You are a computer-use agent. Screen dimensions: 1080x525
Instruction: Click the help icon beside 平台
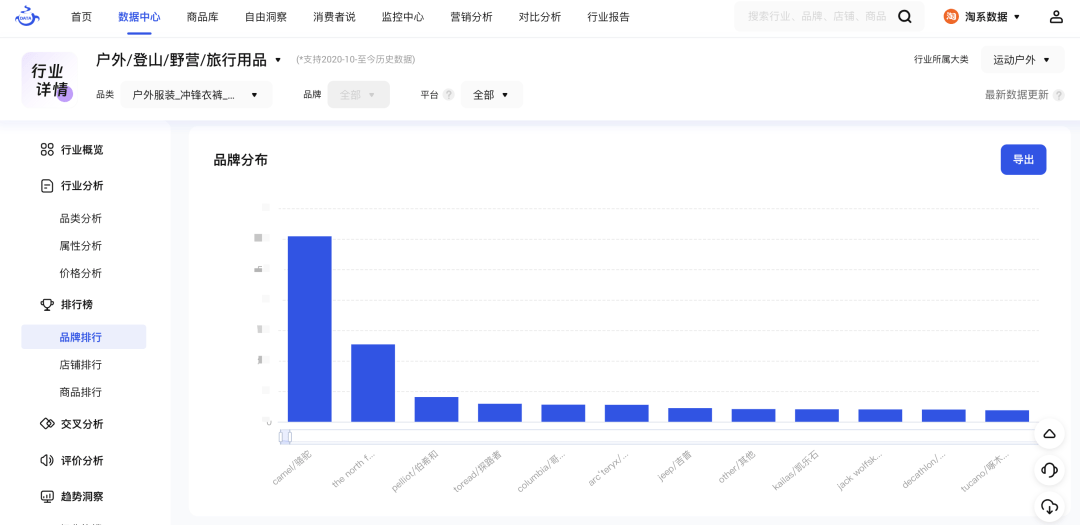[448, 95]
